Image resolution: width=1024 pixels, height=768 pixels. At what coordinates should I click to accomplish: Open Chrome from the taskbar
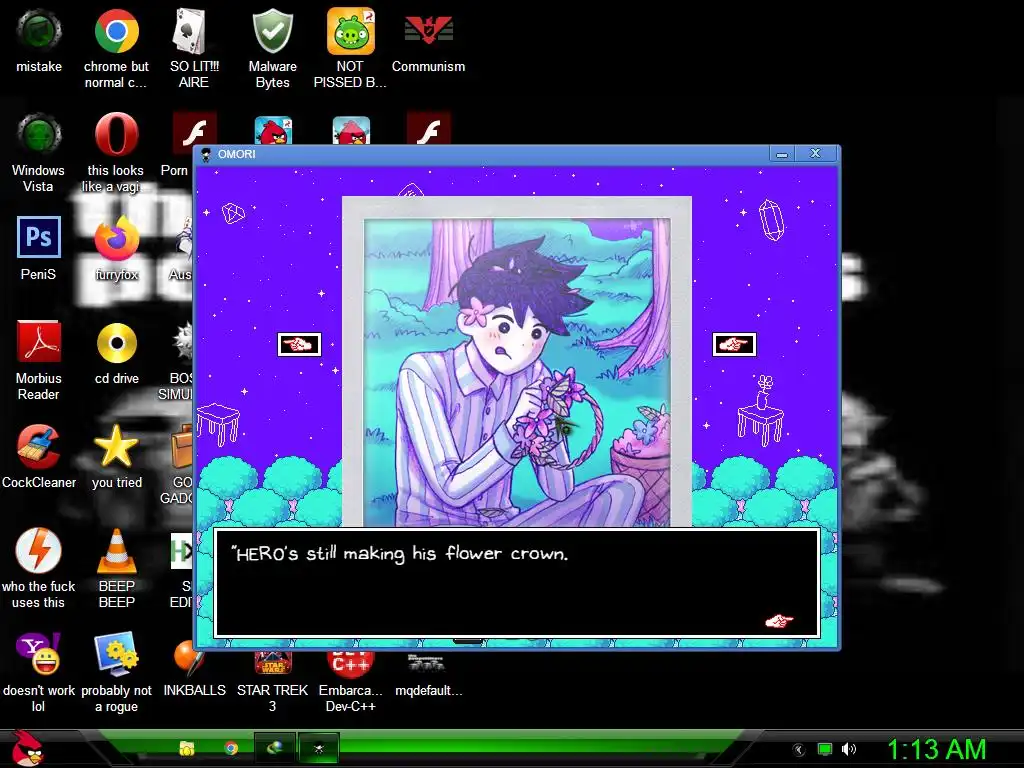click(x=231, y=748)
